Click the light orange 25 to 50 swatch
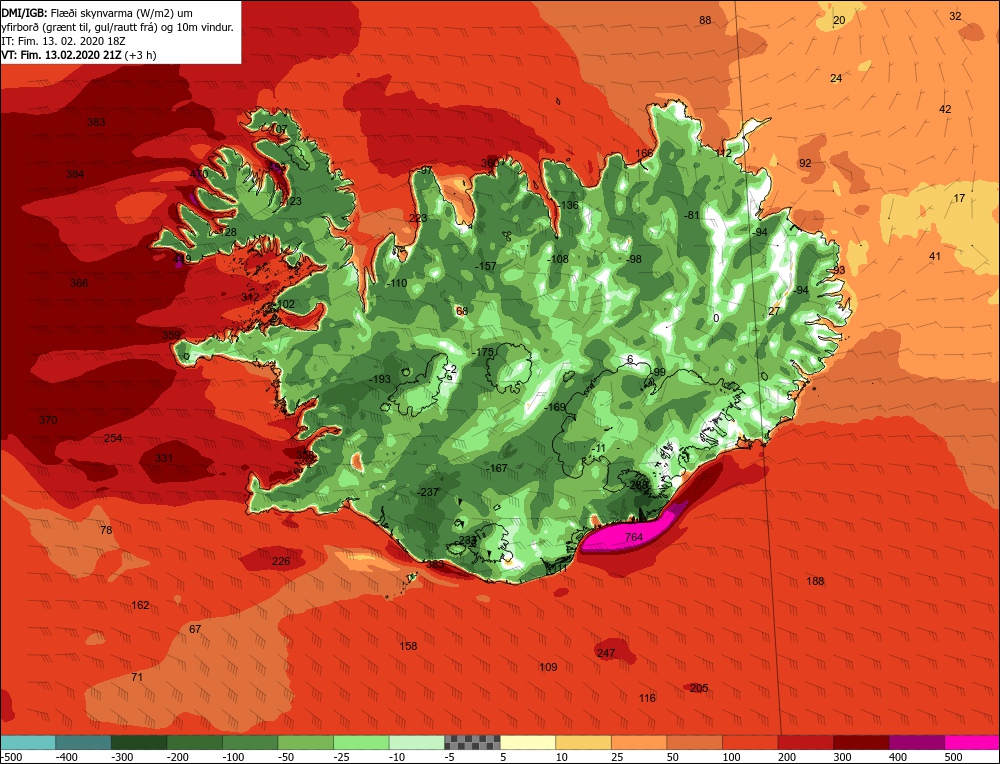Screen dimensions: 1000x764 point(639,742)
